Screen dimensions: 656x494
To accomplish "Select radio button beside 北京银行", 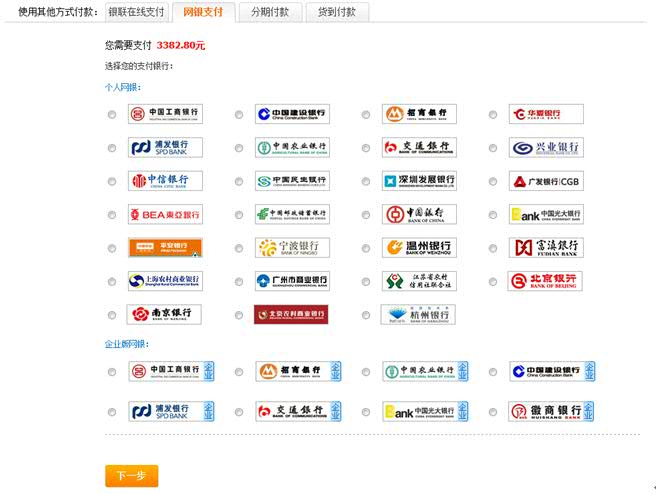I will click(493, 282).
